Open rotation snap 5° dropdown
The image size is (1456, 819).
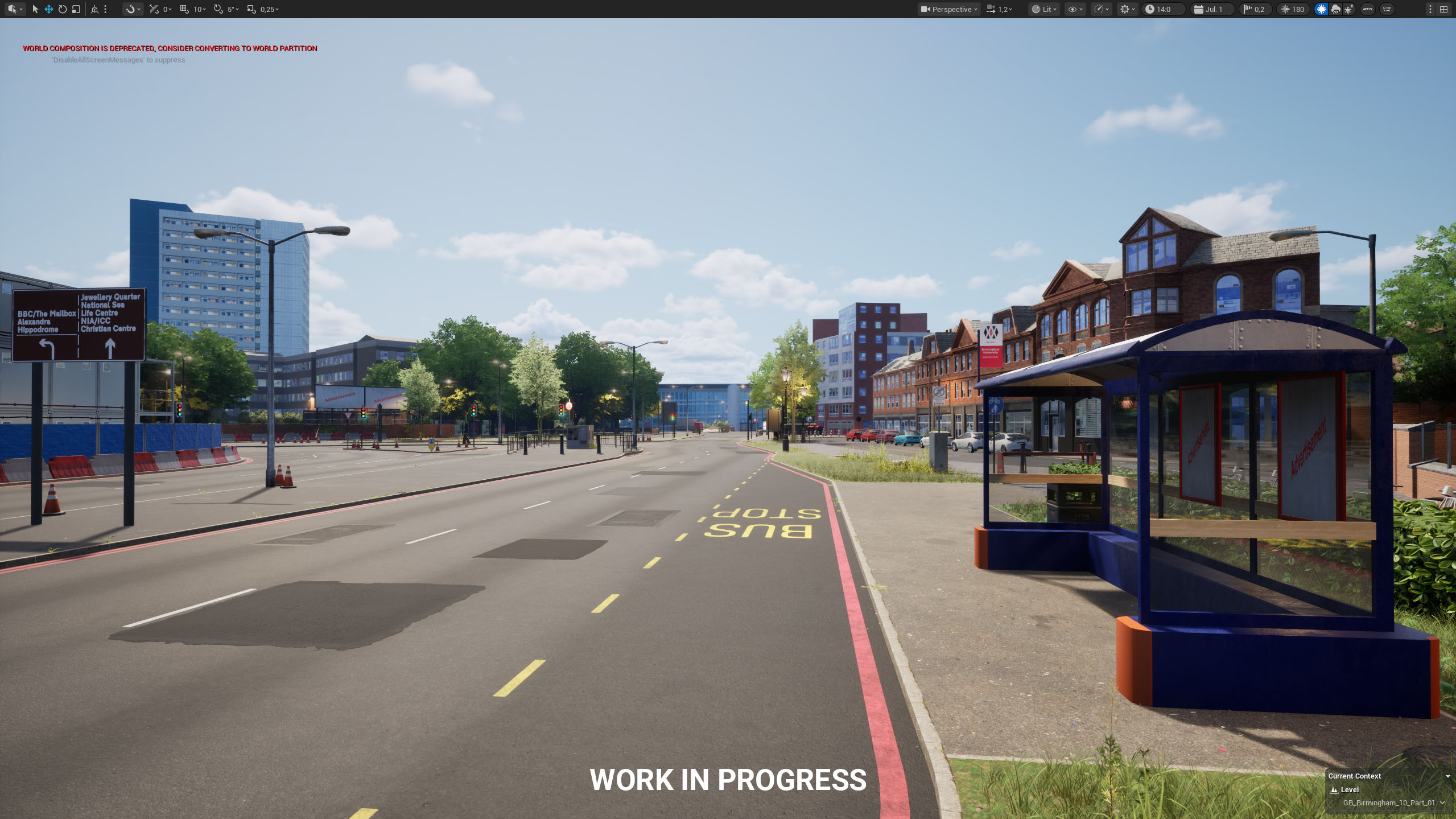click(233, 9)
